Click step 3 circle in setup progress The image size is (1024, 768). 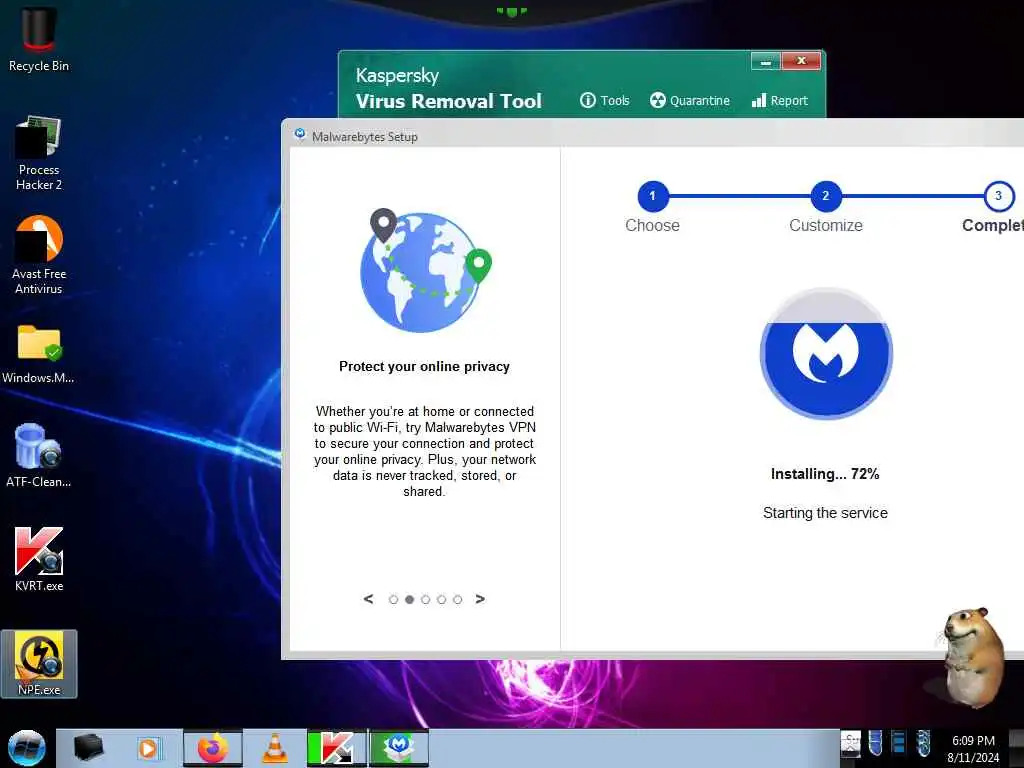click(999, 196)
